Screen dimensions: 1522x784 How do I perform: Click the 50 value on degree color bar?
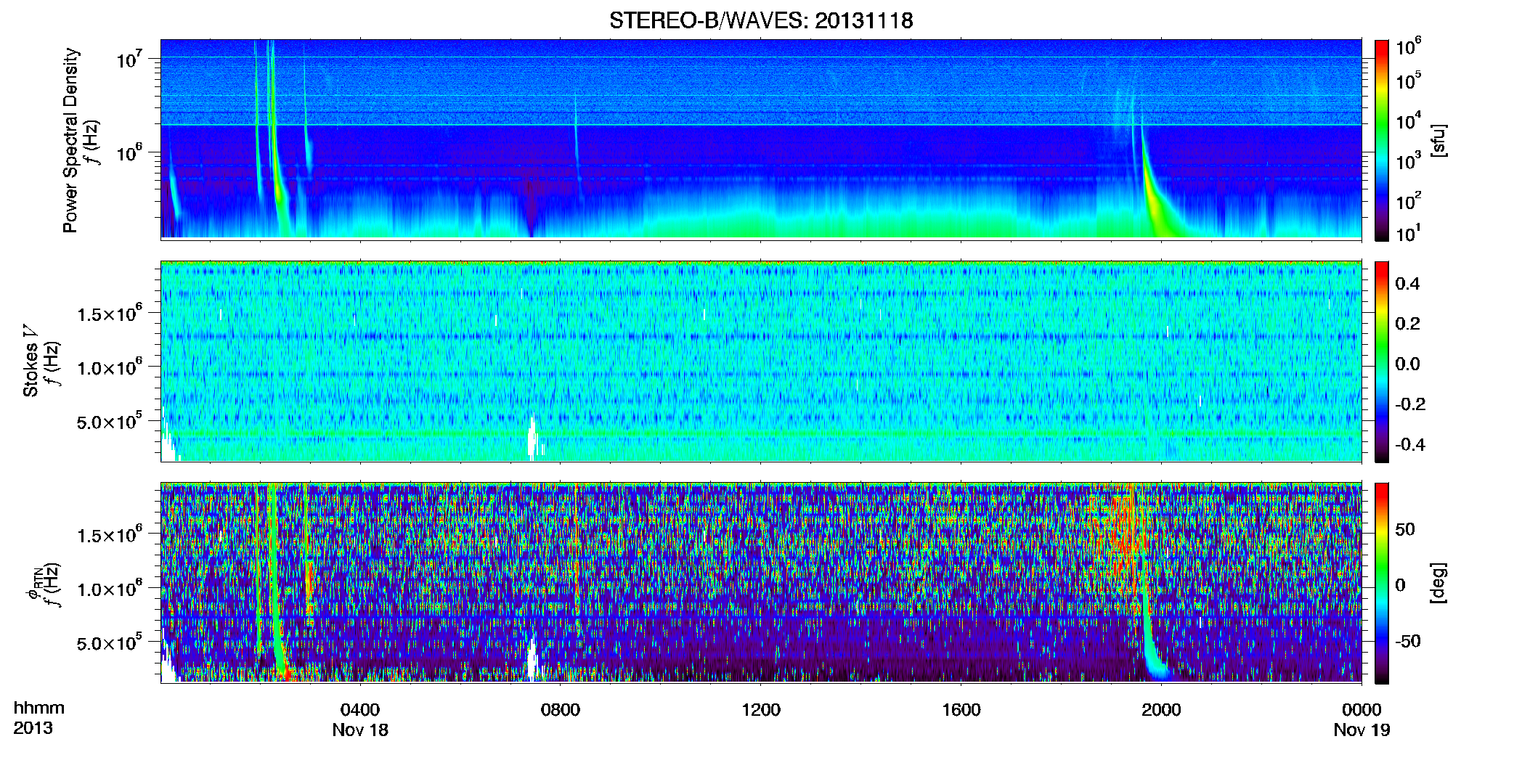[x=1405, y=529]
